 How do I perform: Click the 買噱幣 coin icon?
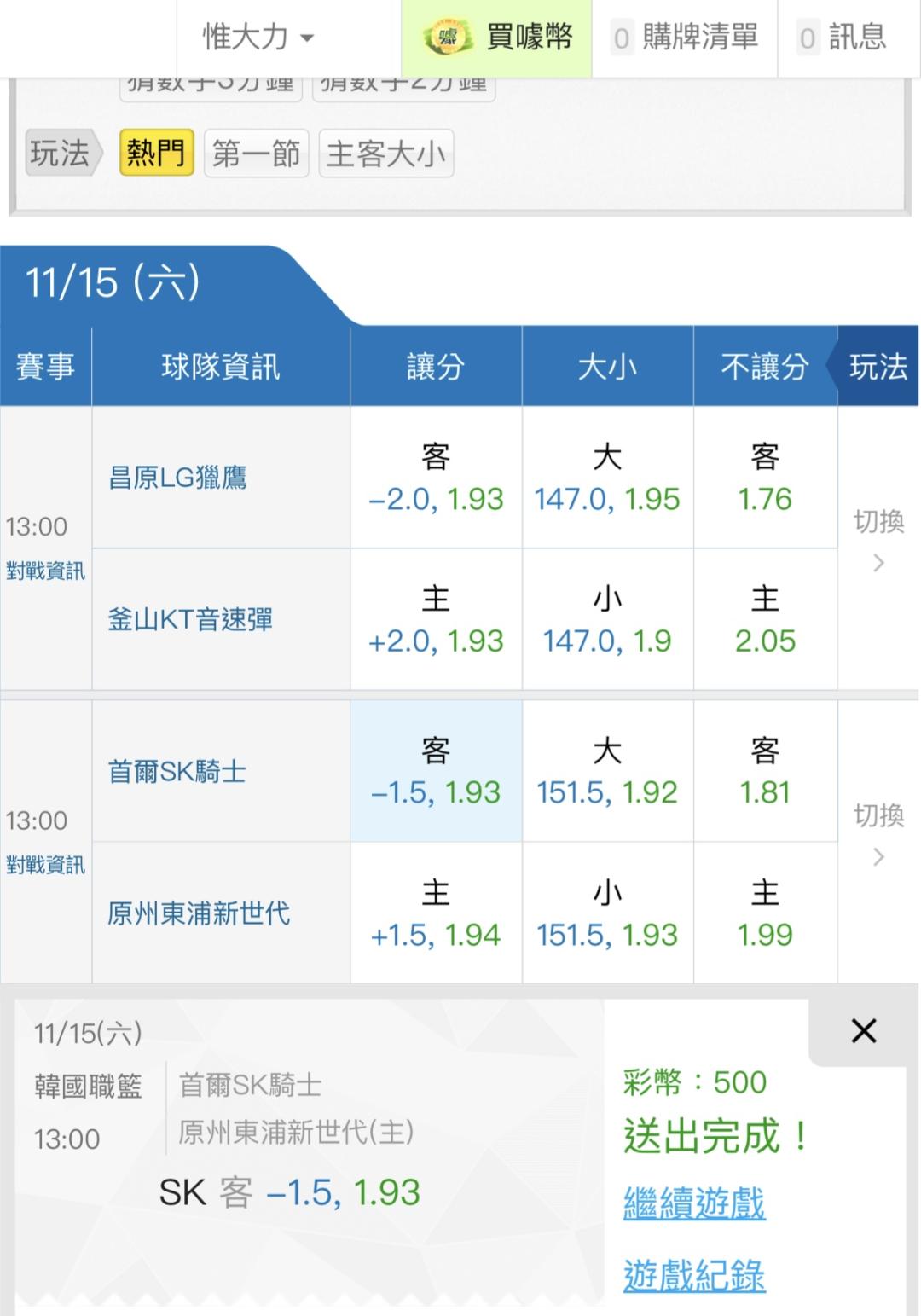[x=449, y=38]
